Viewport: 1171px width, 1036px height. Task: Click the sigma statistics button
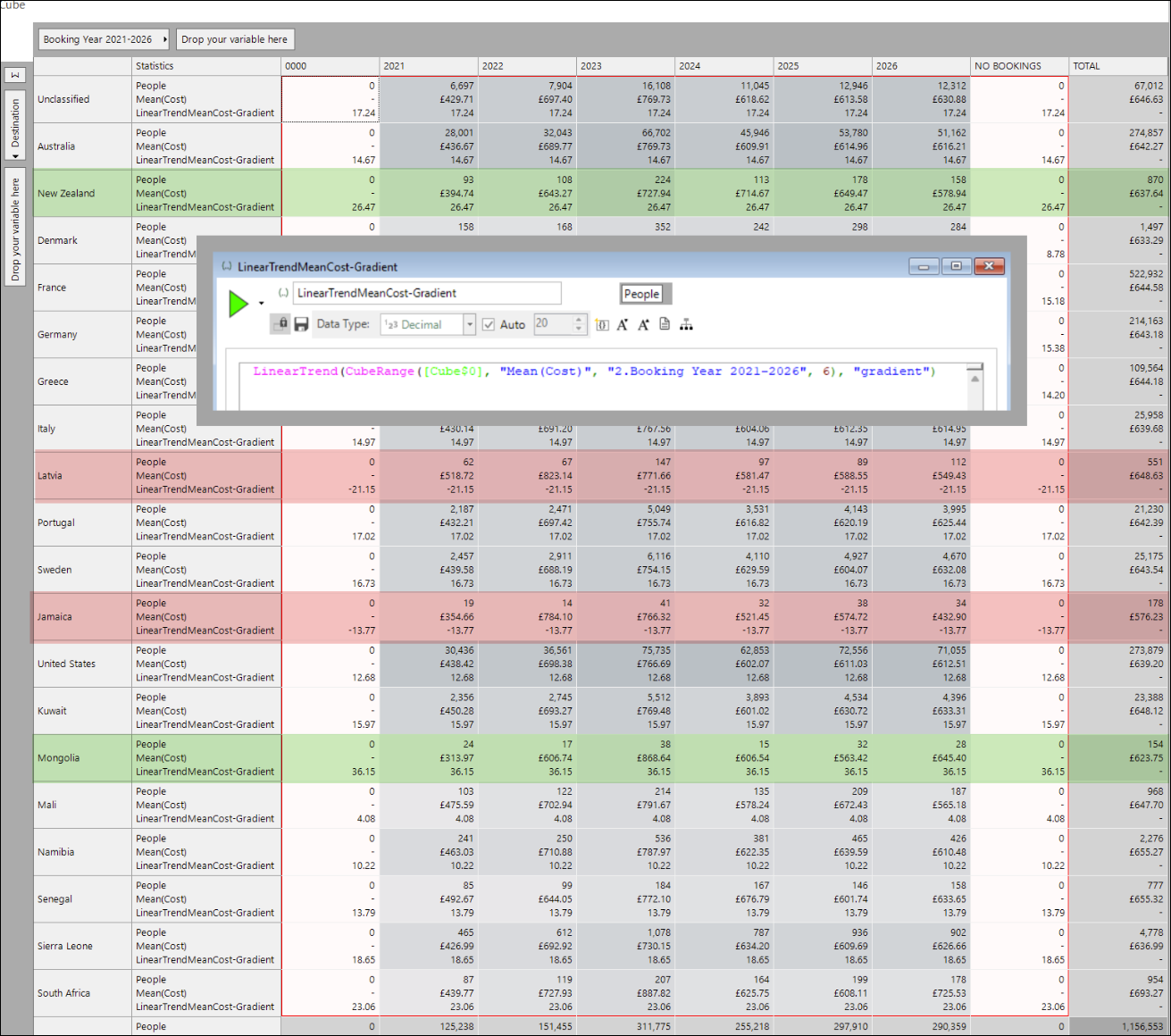(x=14, y=75)
